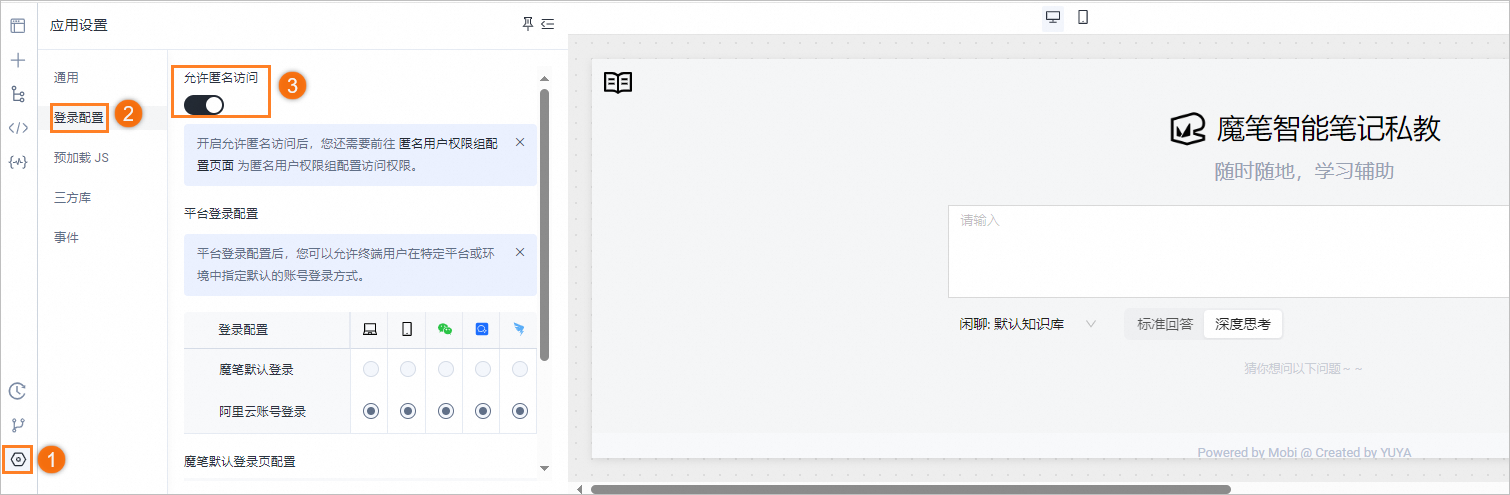The image size is (1510, 495).
Task: Click the 随时随地，学习辅助 subtitle text
Action: (x=1304, y=171)
